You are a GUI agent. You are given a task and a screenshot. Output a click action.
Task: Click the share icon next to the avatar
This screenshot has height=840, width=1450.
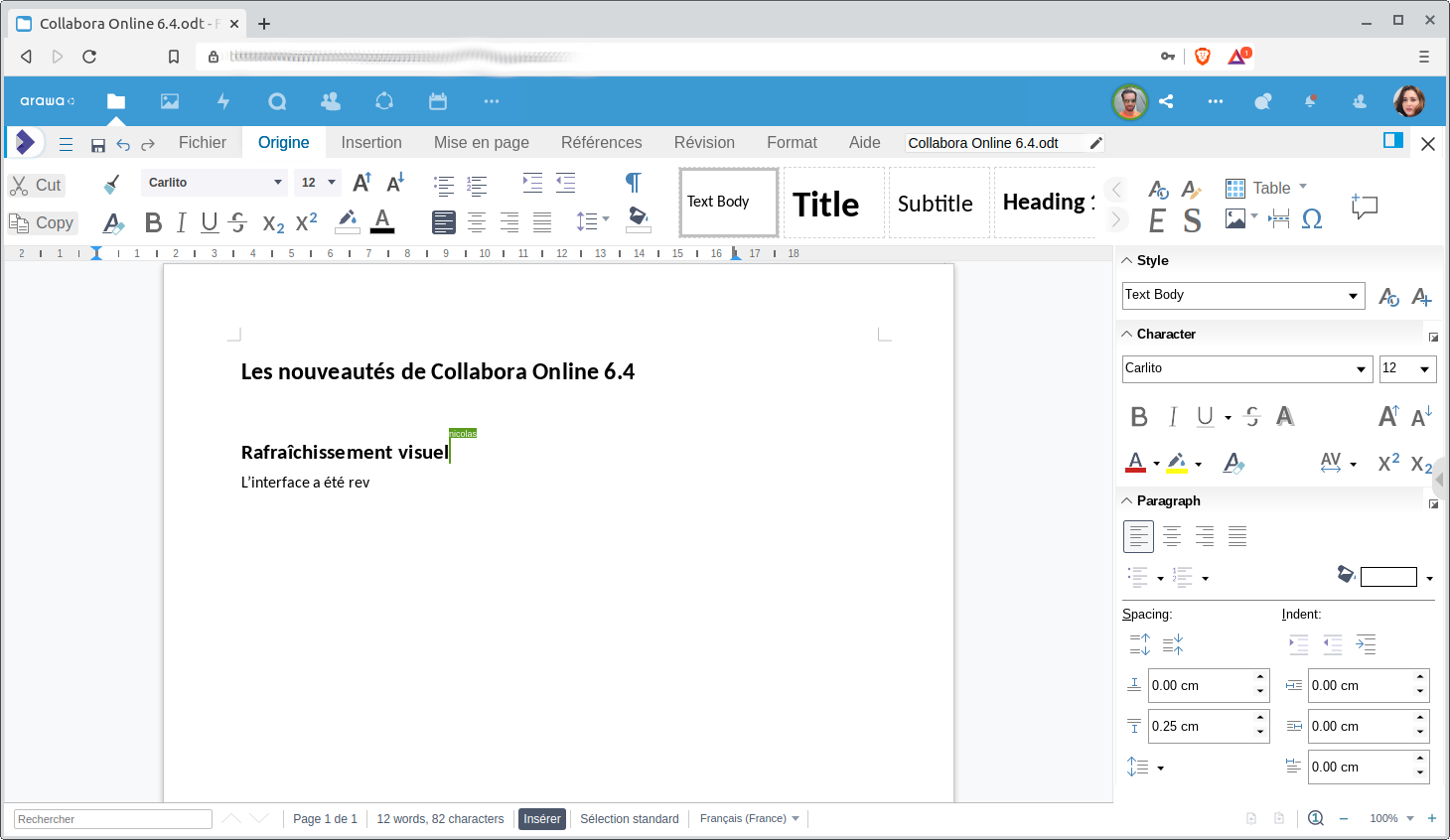[x=1166, y=101]
